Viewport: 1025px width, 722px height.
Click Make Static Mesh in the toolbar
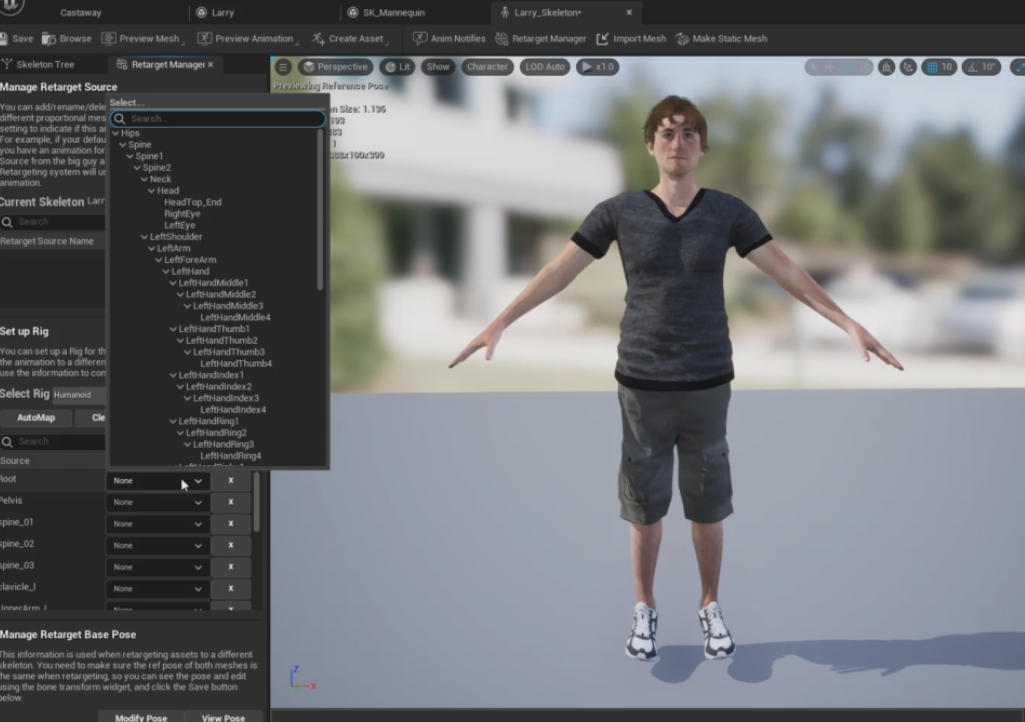tap(721, 39)
